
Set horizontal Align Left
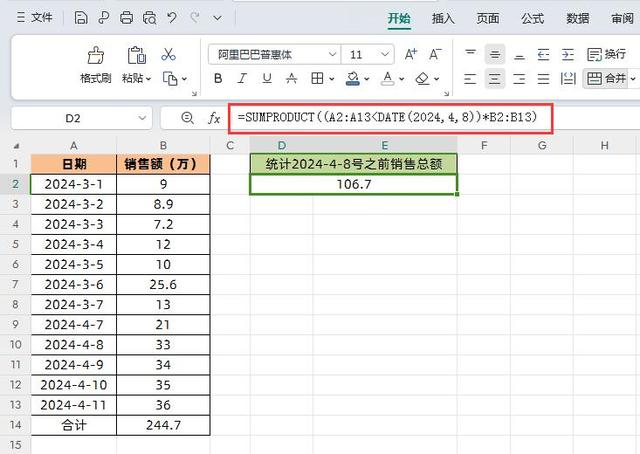470,78
